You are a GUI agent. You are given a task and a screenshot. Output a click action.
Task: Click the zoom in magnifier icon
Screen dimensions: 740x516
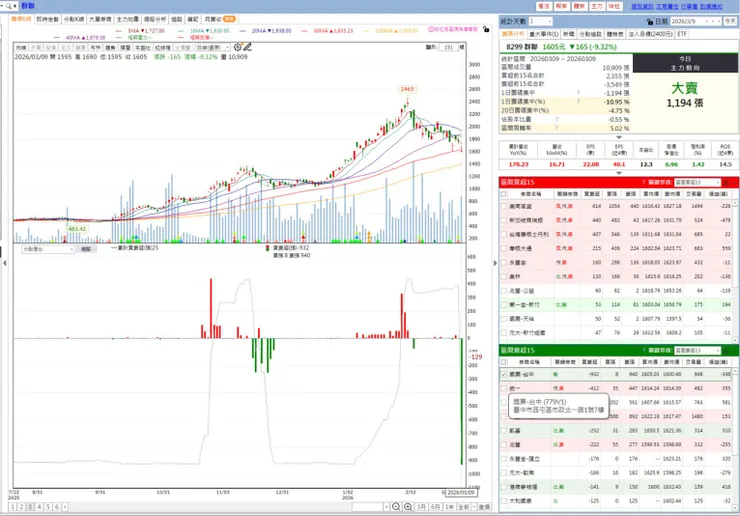[x=408, y=507]
